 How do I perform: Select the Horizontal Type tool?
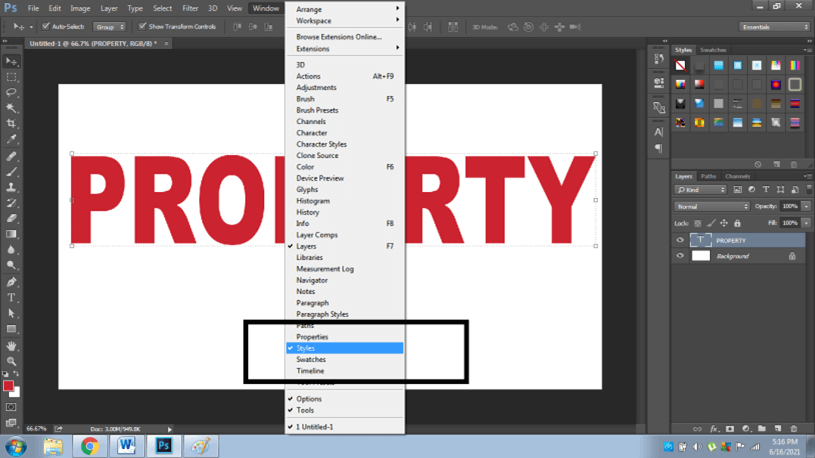(12, 298)
